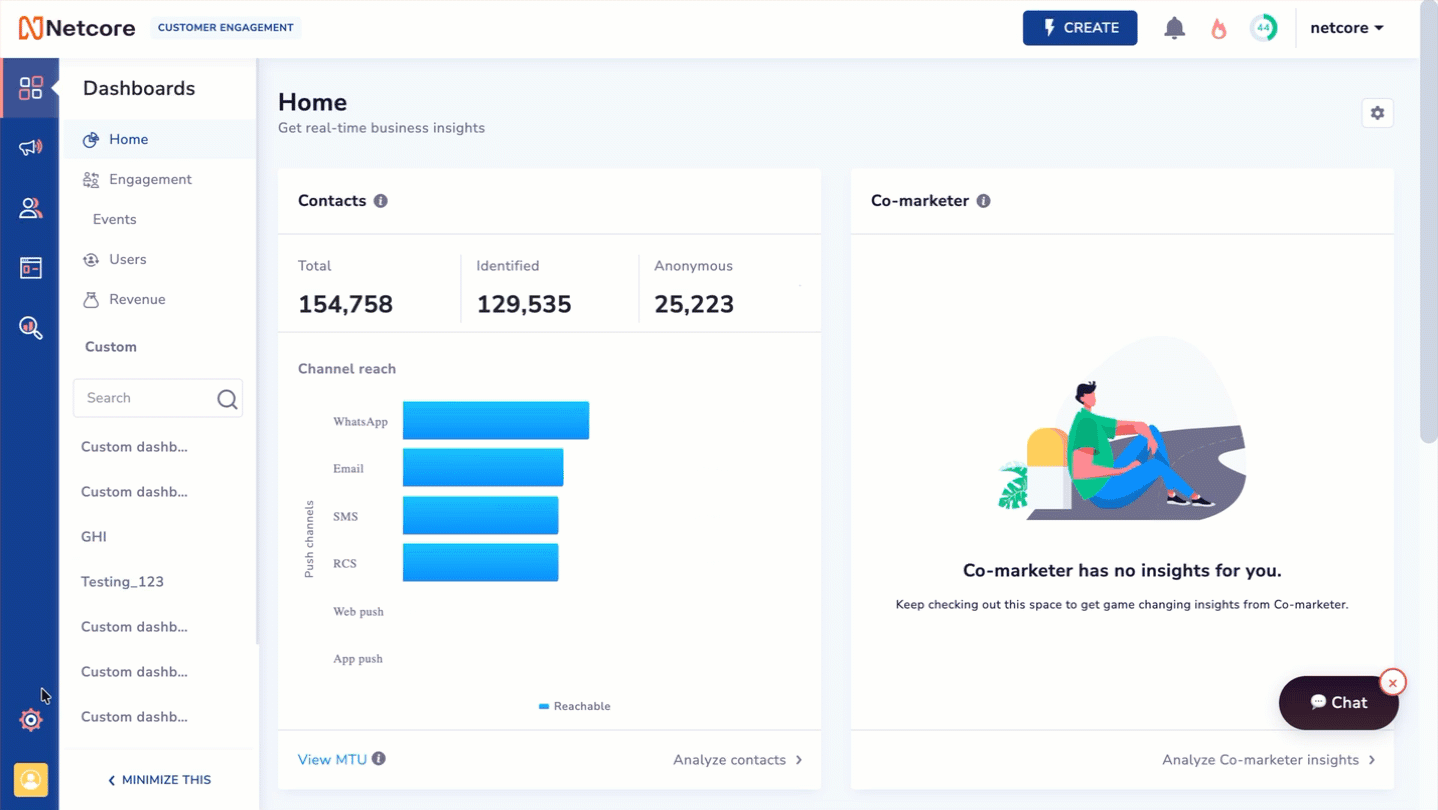This screenshot has height=810, width=1438.
Task: Expand the netcore account dropdown
Action: [1347, 28]
